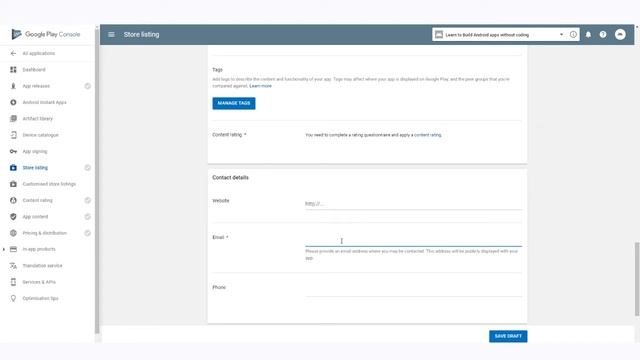This screenshot has width=640, height=360.
Task: Click the main page vertical scrollbar
Action: (637, 279)
